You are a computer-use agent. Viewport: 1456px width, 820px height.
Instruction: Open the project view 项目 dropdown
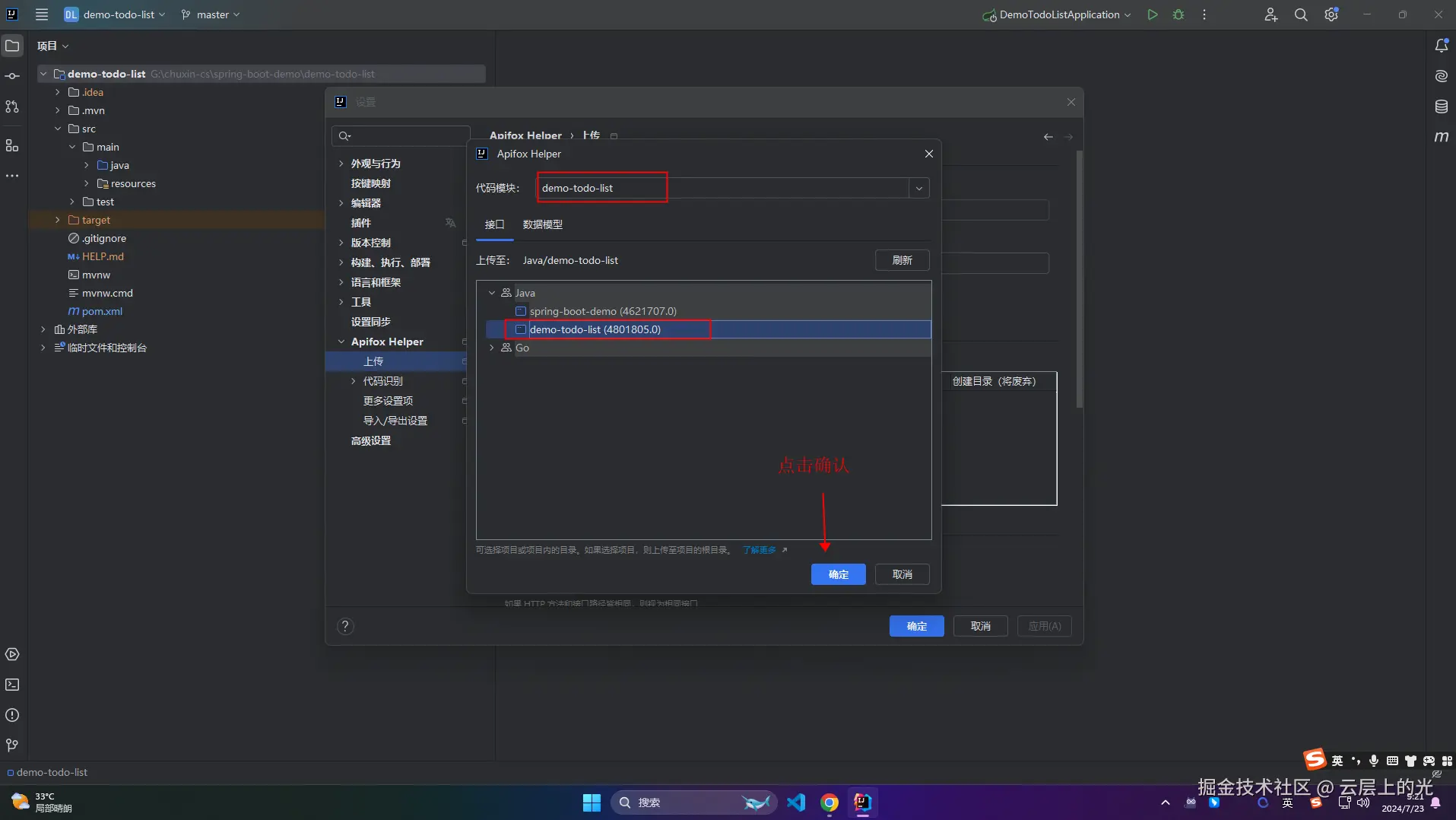tap(52, 46)
